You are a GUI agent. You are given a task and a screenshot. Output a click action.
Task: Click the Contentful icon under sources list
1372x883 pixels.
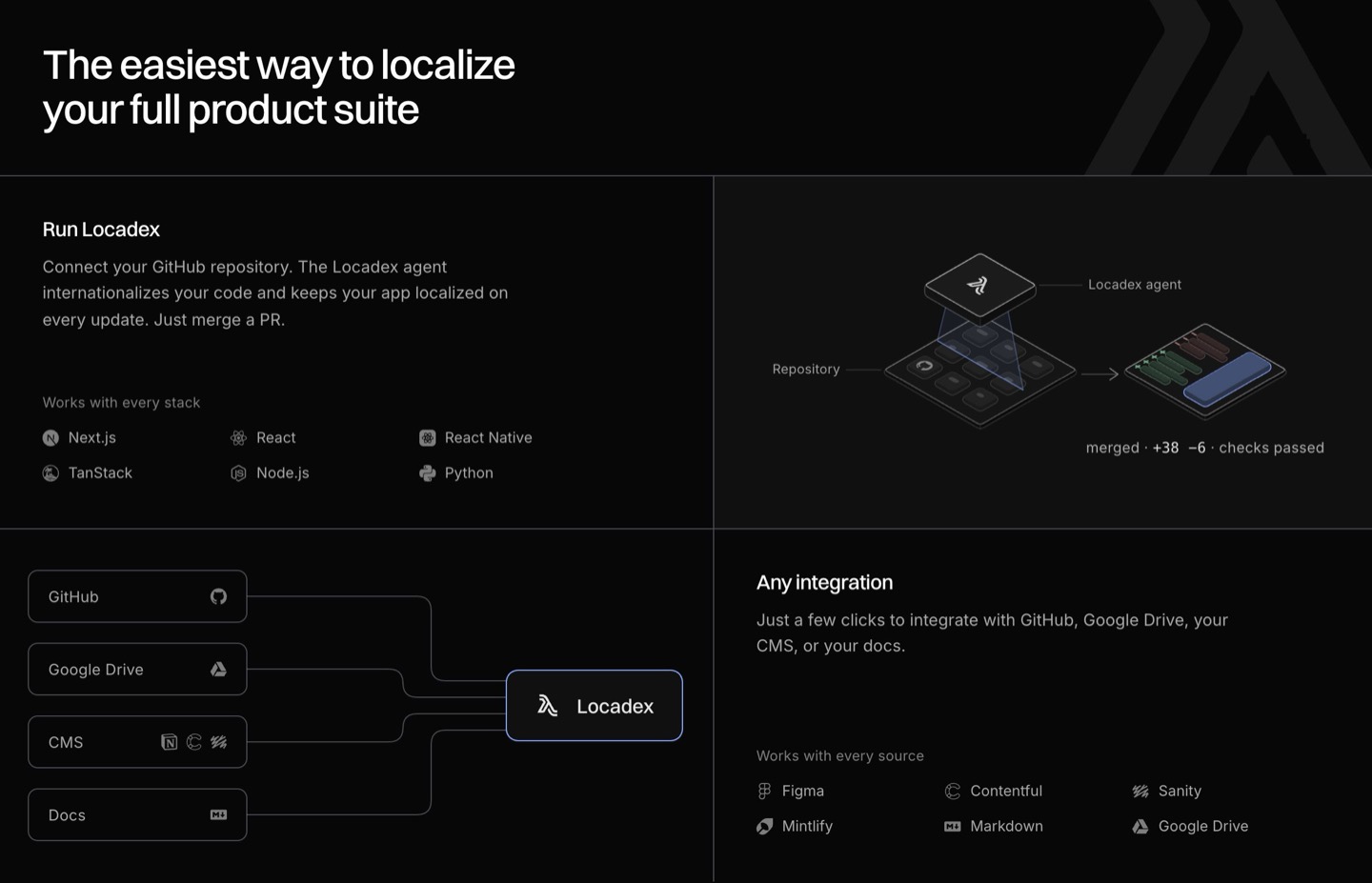[x=952, y=792]
